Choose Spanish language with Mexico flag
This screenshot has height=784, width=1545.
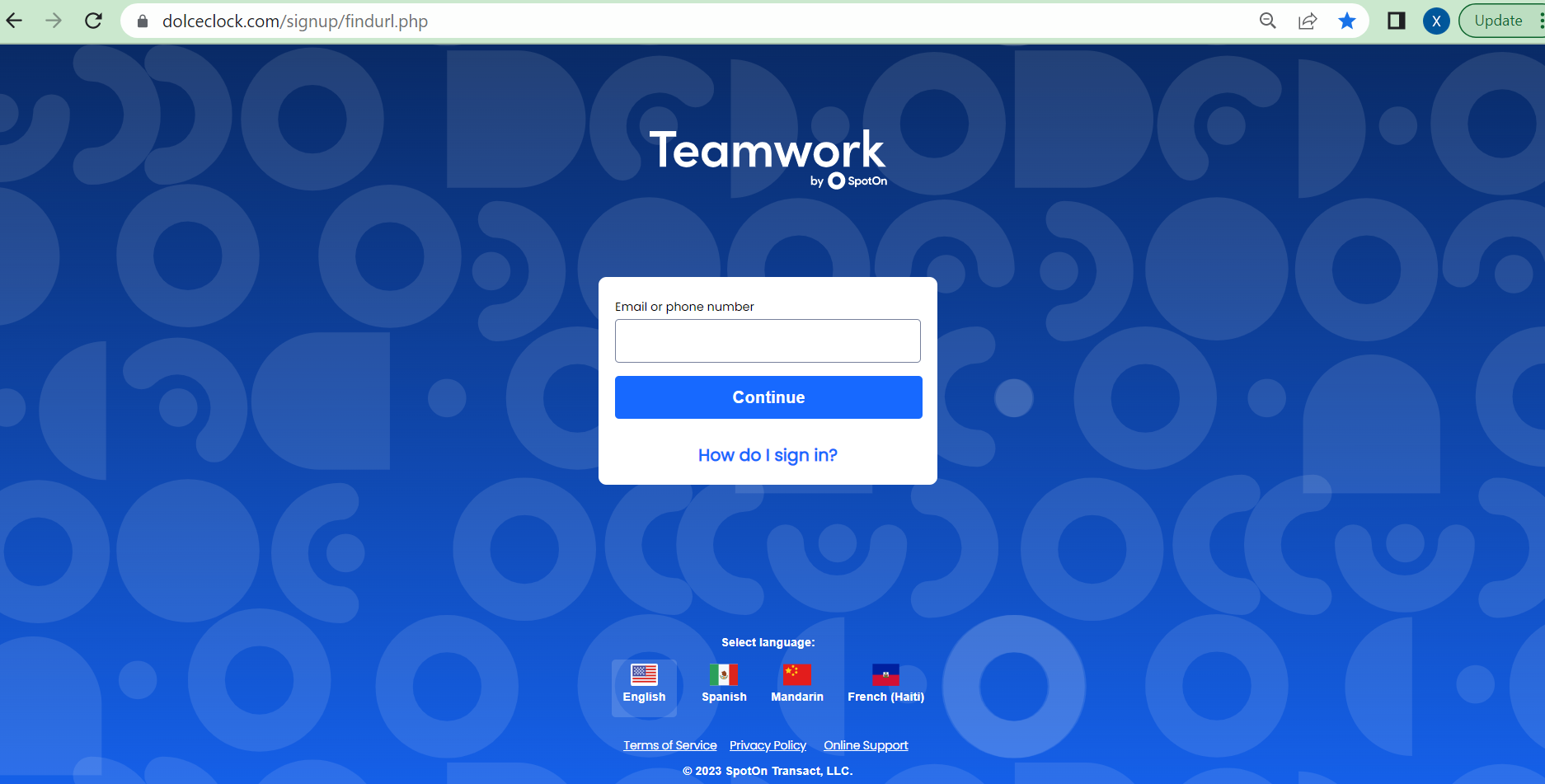coord(724,683)
